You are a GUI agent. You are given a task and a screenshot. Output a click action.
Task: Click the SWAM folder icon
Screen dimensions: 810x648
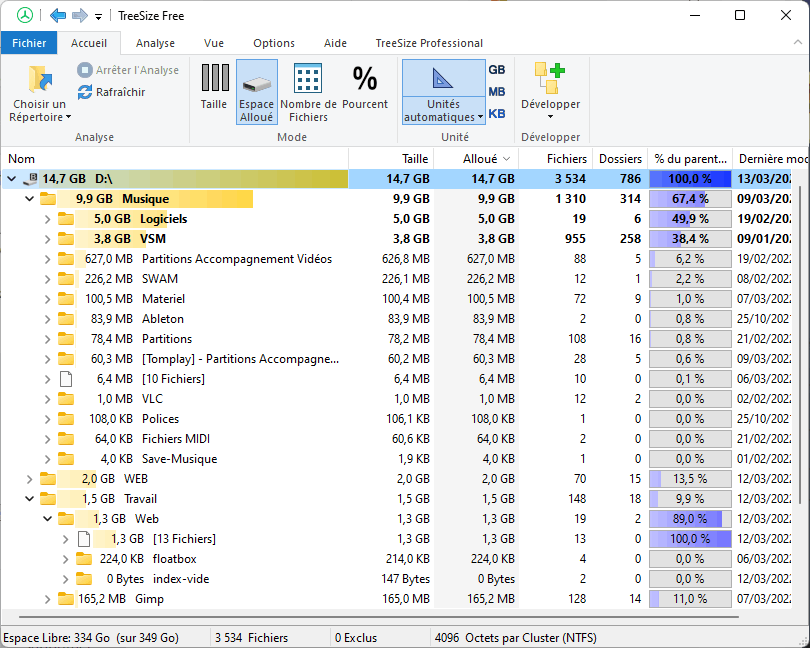[x=66, y=279]
